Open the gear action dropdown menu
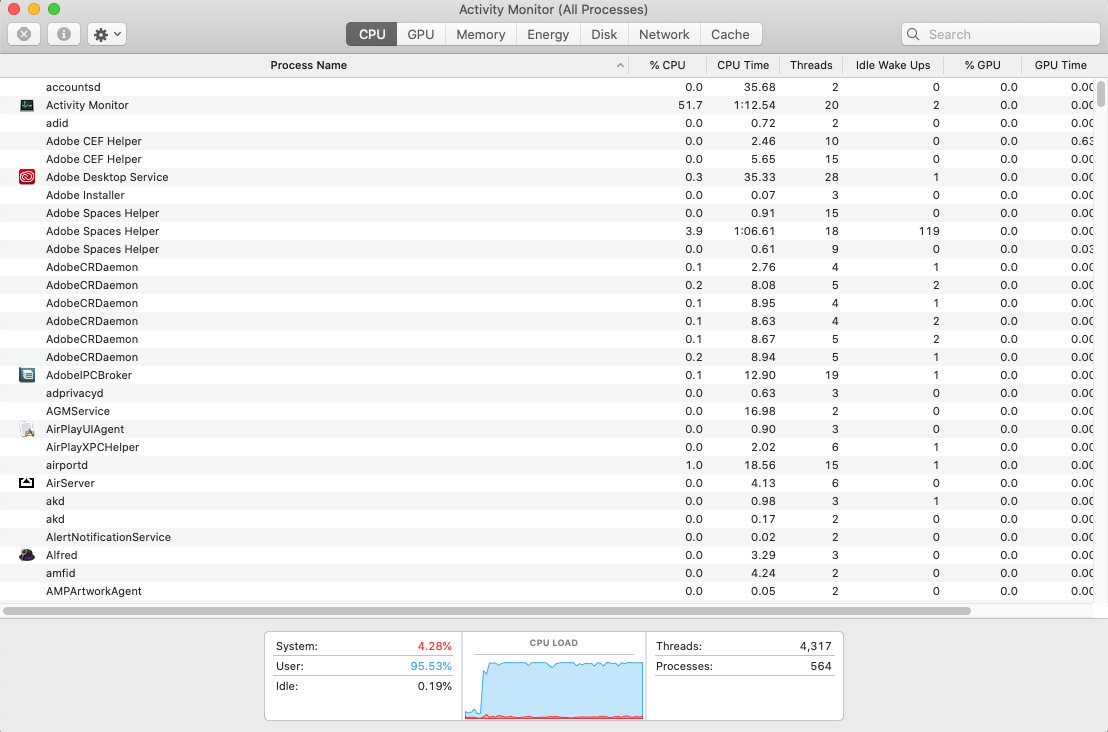Viewport: 1108px width, 732px height. (107, 34)
